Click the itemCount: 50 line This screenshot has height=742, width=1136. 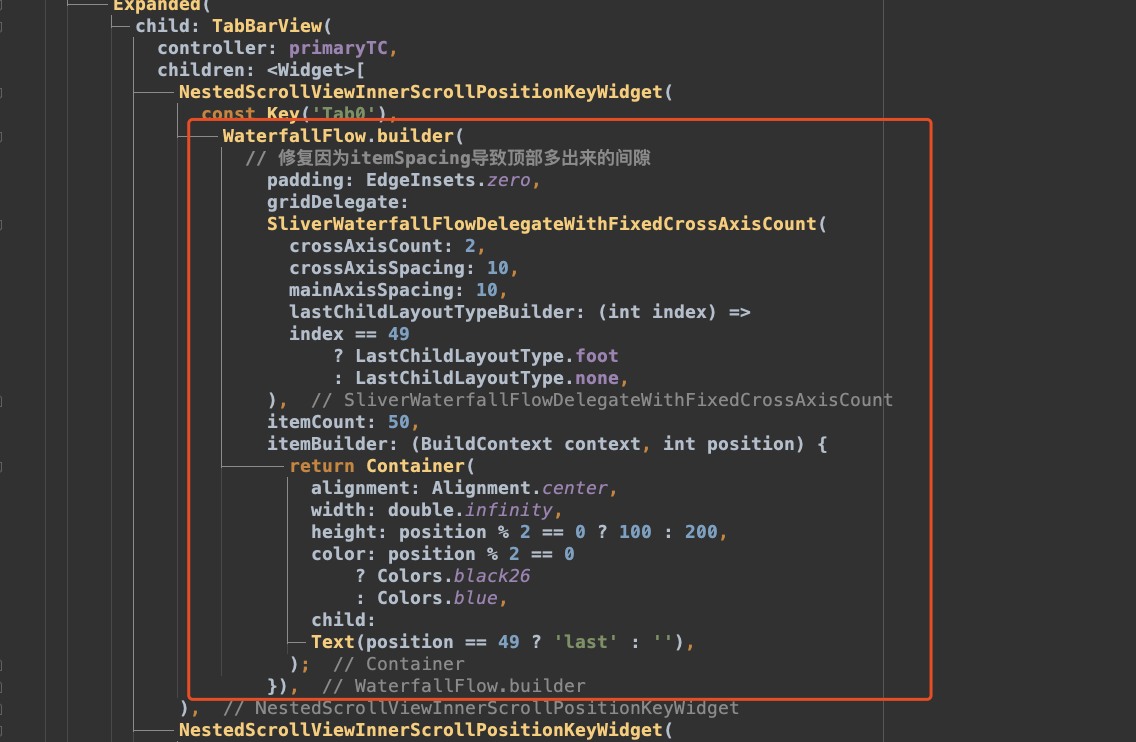[343, 422]
